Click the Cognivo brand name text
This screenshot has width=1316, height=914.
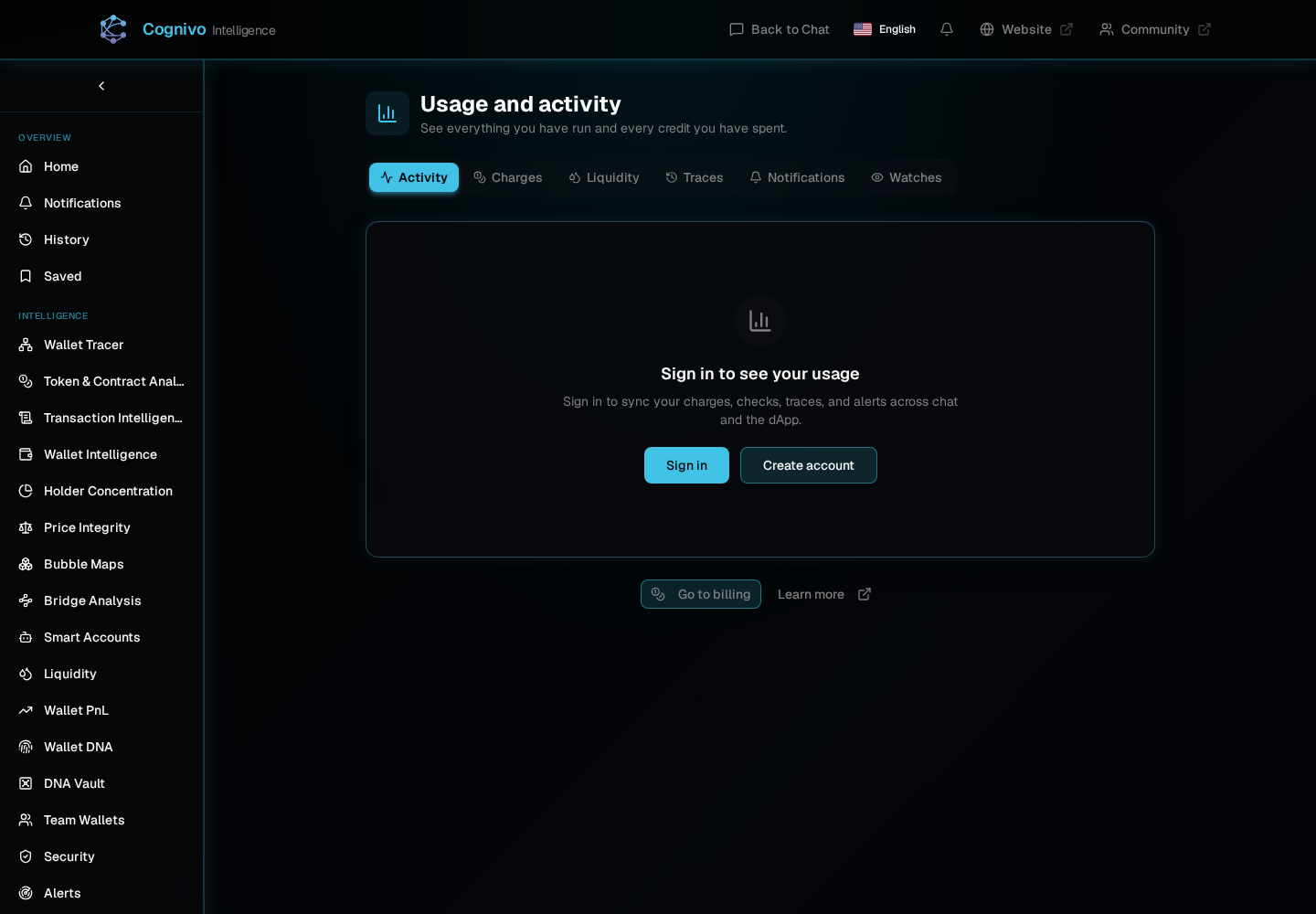(174, 29)
